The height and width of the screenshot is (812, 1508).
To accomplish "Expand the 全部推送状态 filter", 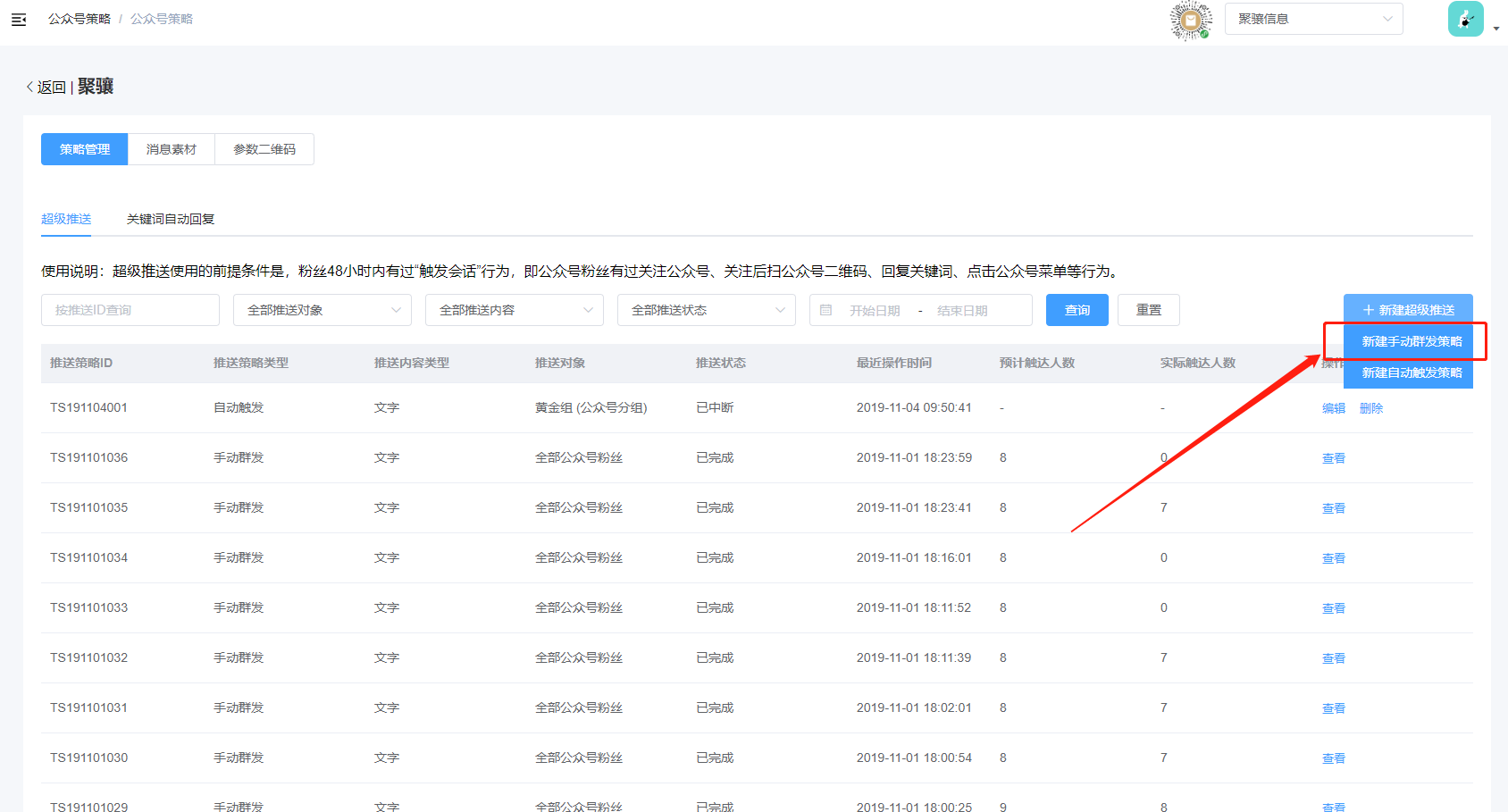I will click(706, 310).
